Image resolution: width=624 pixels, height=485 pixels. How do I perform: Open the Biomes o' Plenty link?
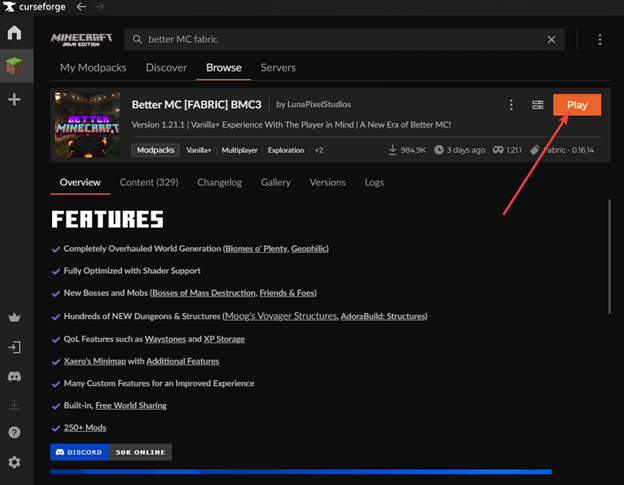point(256,249)
